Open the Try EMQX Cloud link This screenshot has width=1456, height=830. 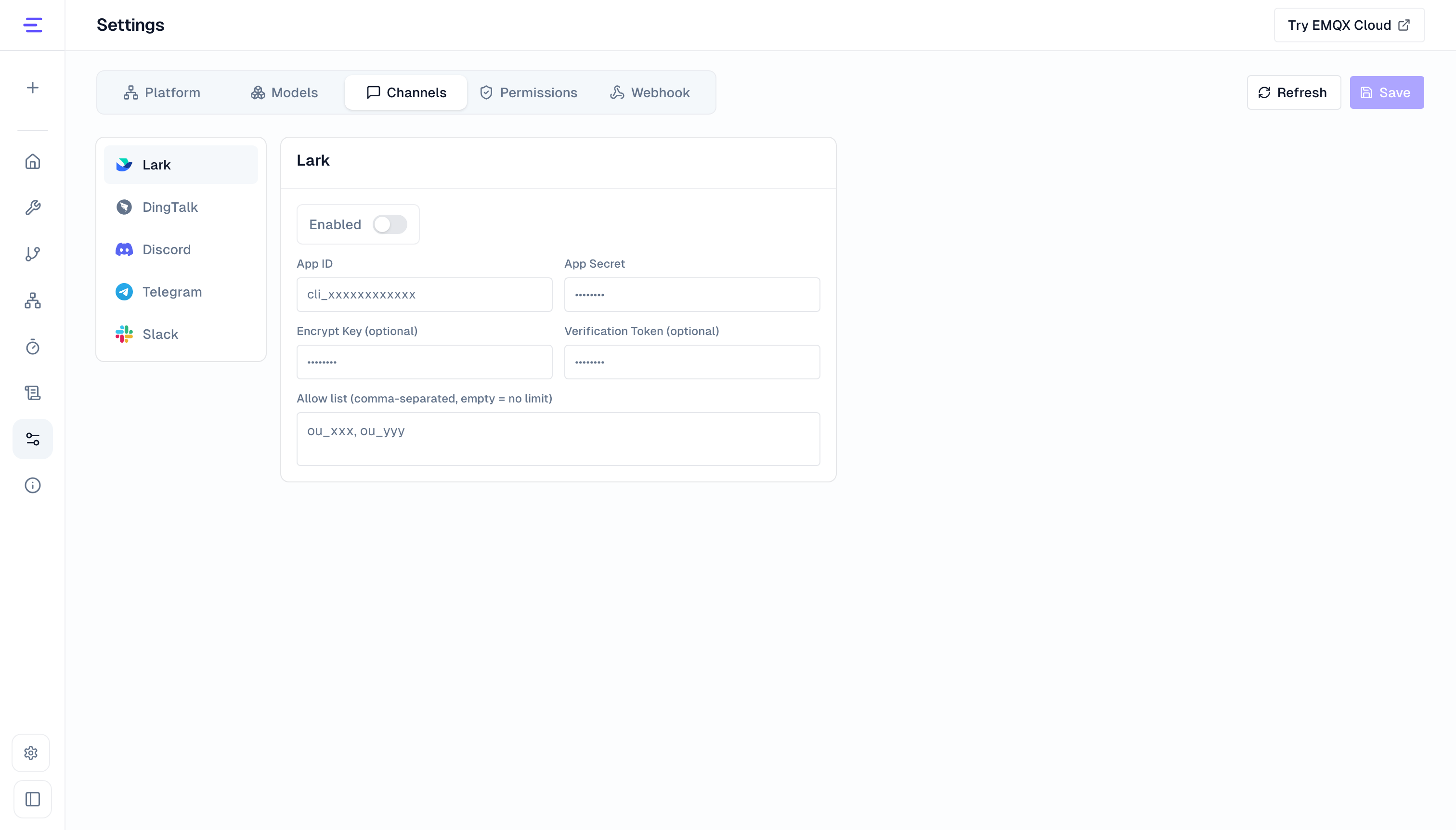[x=1349, y=25]
